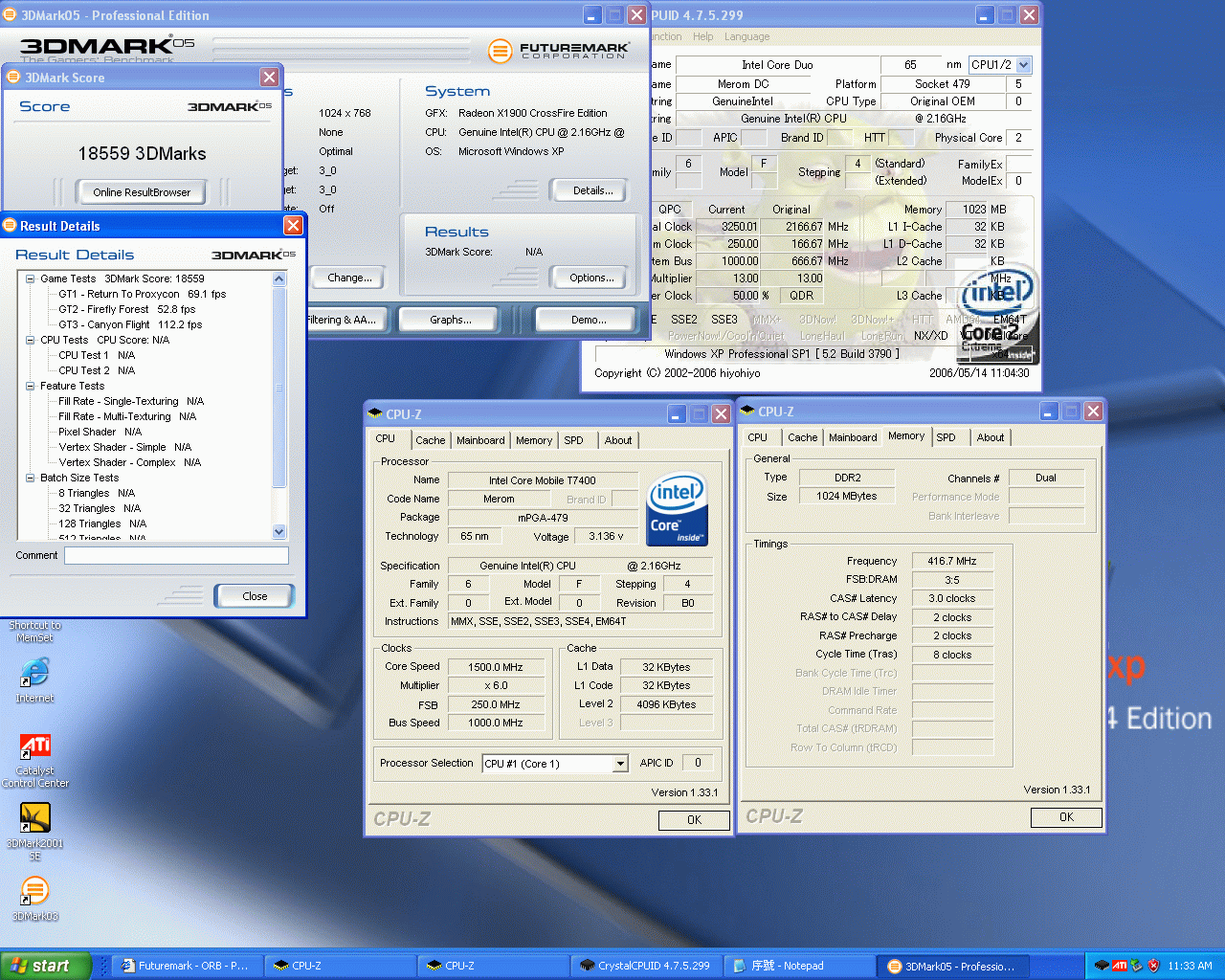This screenshot has width=1225, height=980.
Task: Click the Online ResultBrowser button
Action: (x=142, y=192)
